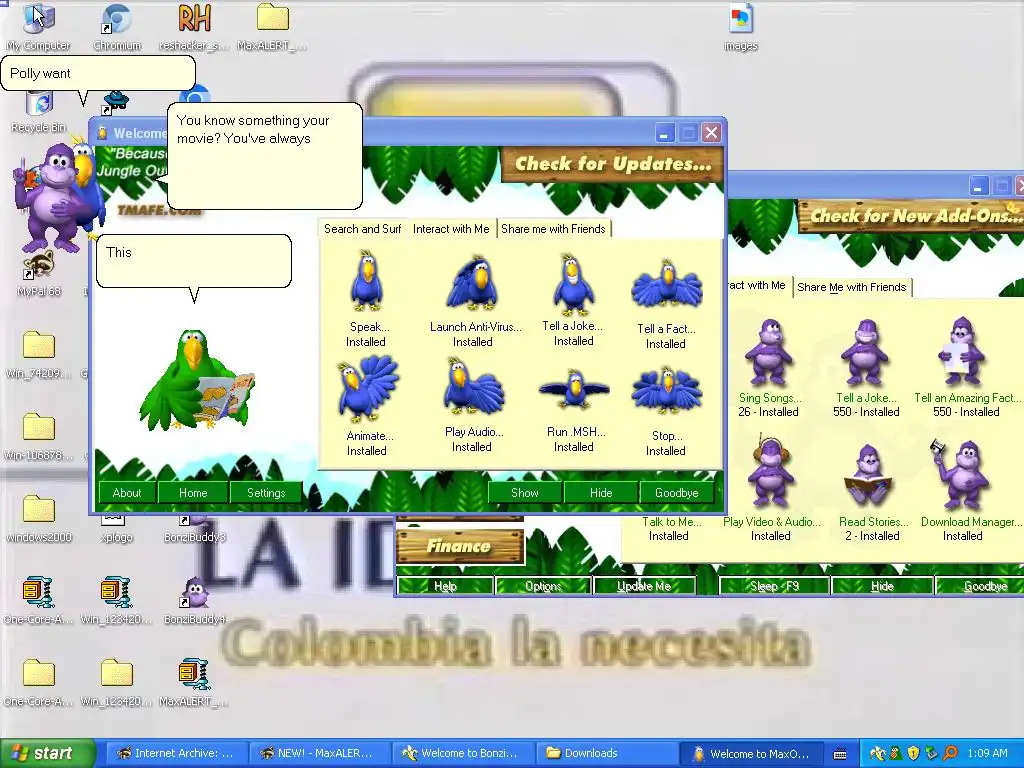Click Help in Bonzi window
The height and width of the screenshot is (768, 1024).
[445, 586]
